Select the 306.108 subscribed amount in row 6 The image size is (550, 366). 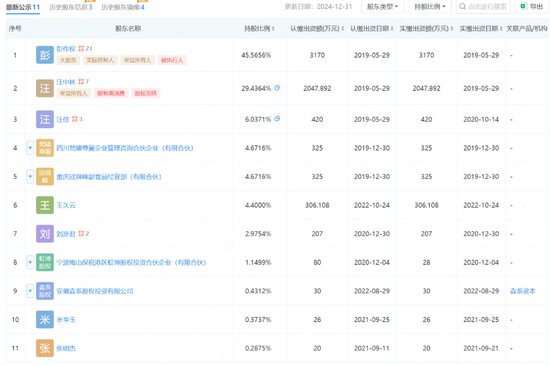point(317,205)
